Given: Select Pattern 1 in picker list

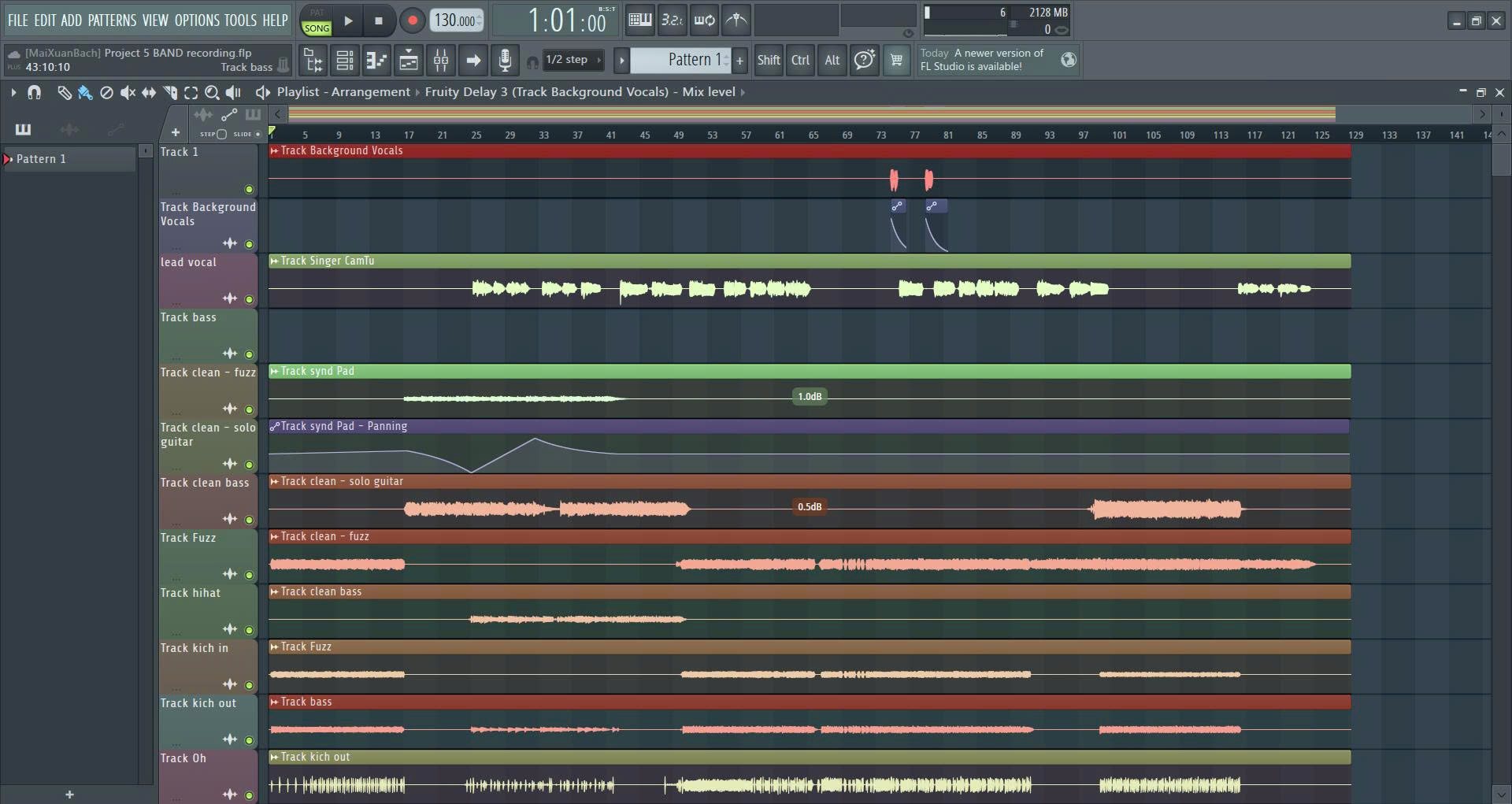Looking at the screenshot, I should 69,159.
